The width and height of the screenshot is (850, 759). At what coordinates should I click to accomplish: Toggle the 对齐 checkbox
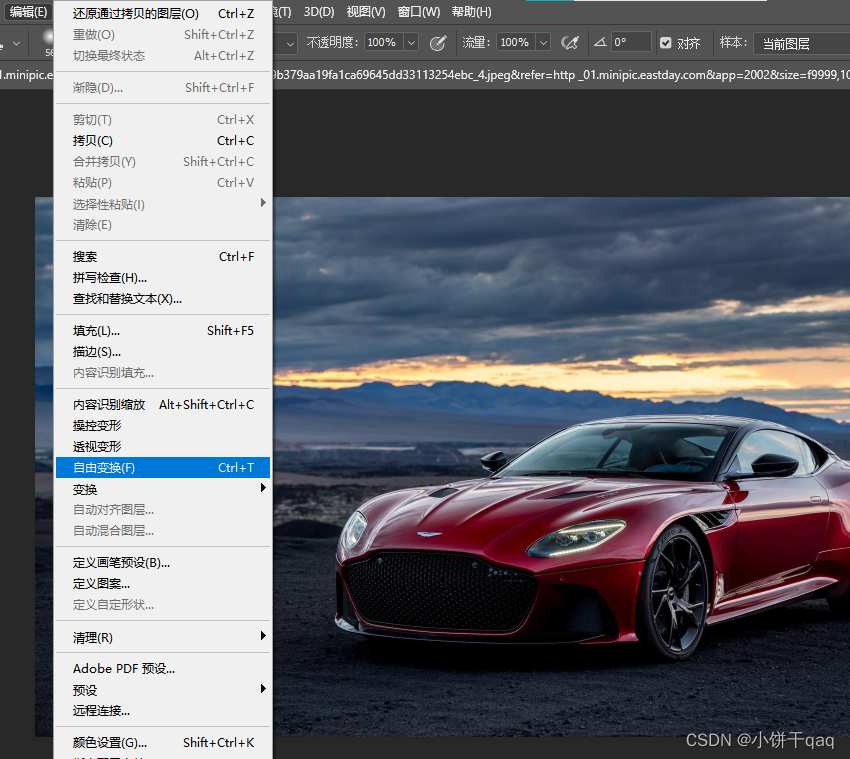pos(666,43)
